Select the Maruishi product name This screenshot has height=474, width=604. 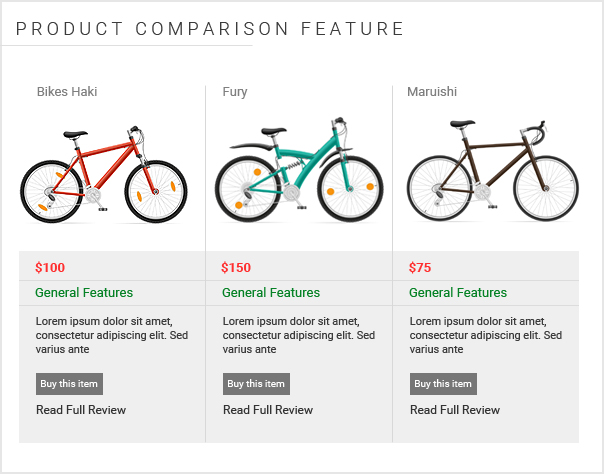pos(432,92)
